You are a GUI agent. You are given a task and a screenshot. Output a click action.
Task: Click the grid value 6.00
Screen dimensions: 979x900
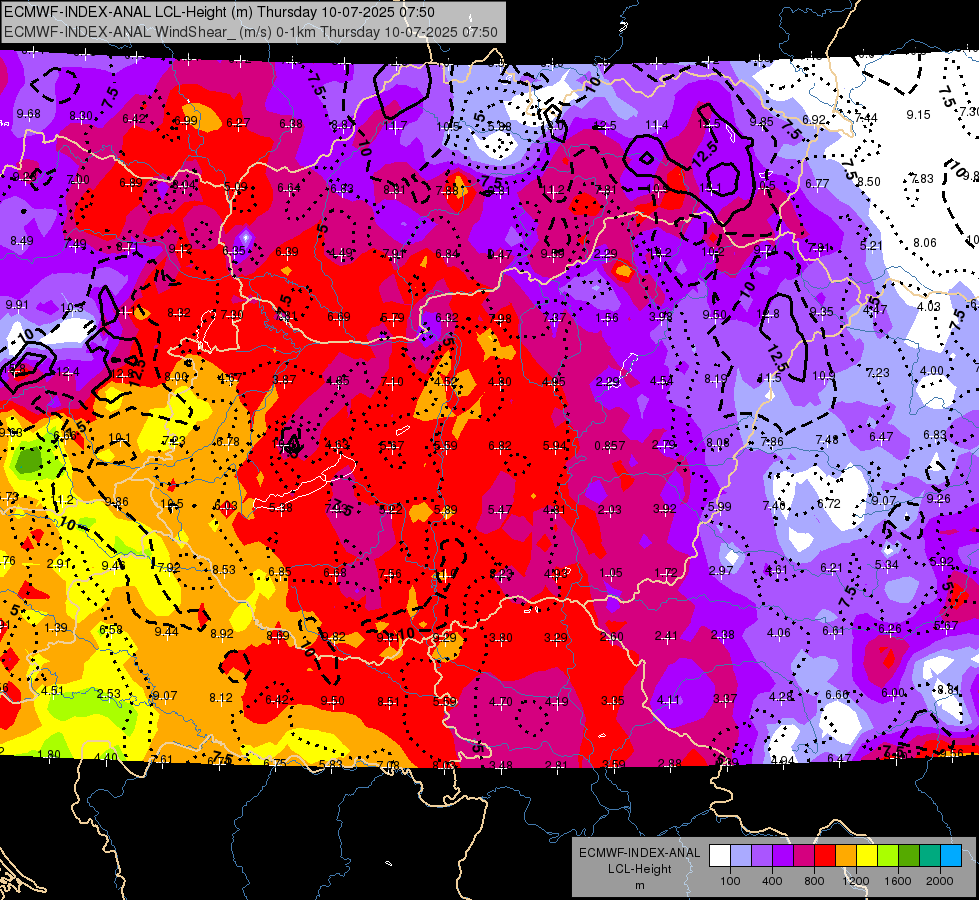pos(893,692)
